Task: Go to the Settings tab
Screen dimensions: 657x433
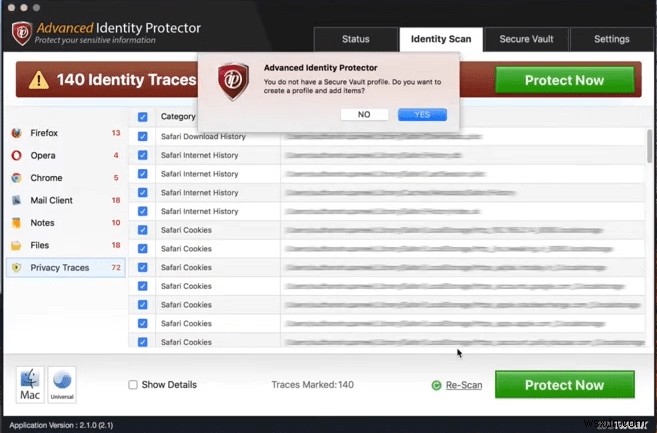Action: pyautogui.click(x=611, y=39)
